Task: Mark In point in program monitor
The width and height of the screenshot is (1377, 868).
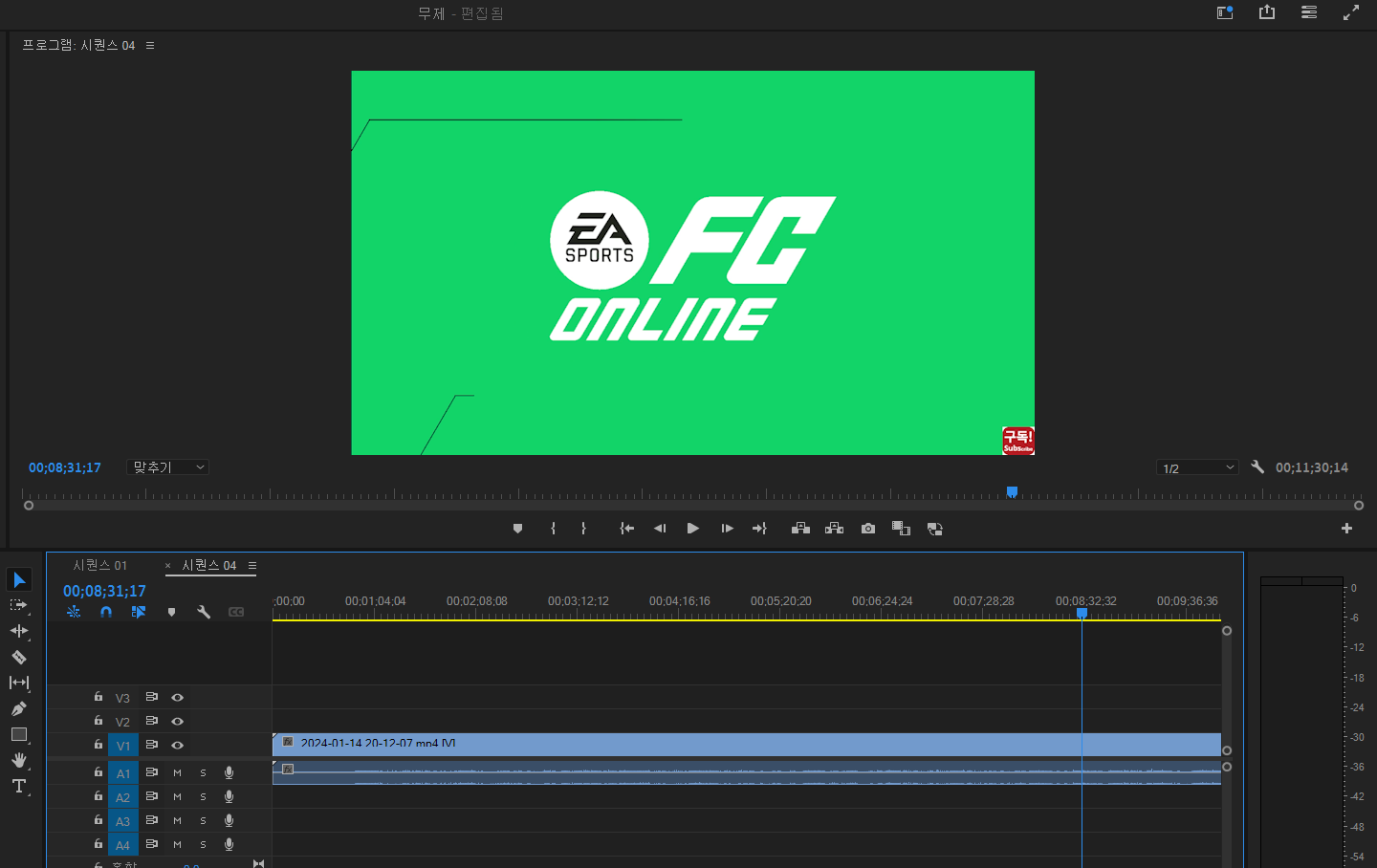Action: [x=554, y=529]
